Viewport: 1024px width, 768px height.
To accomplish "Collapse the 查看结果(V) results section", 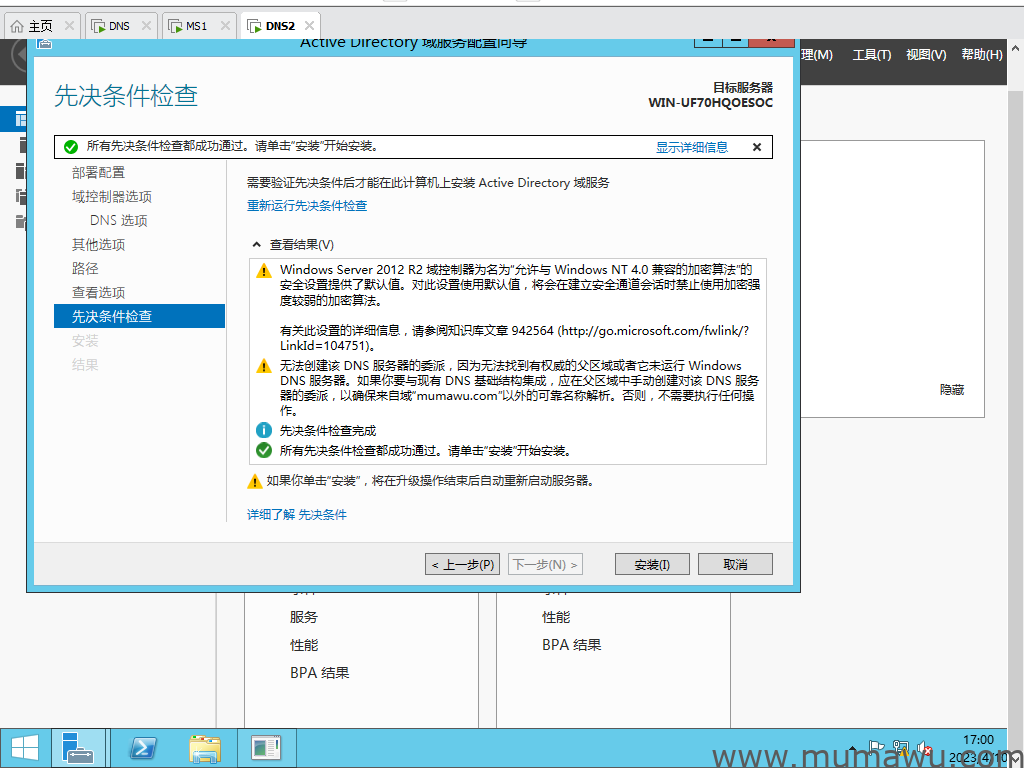I will coord(257,245).
